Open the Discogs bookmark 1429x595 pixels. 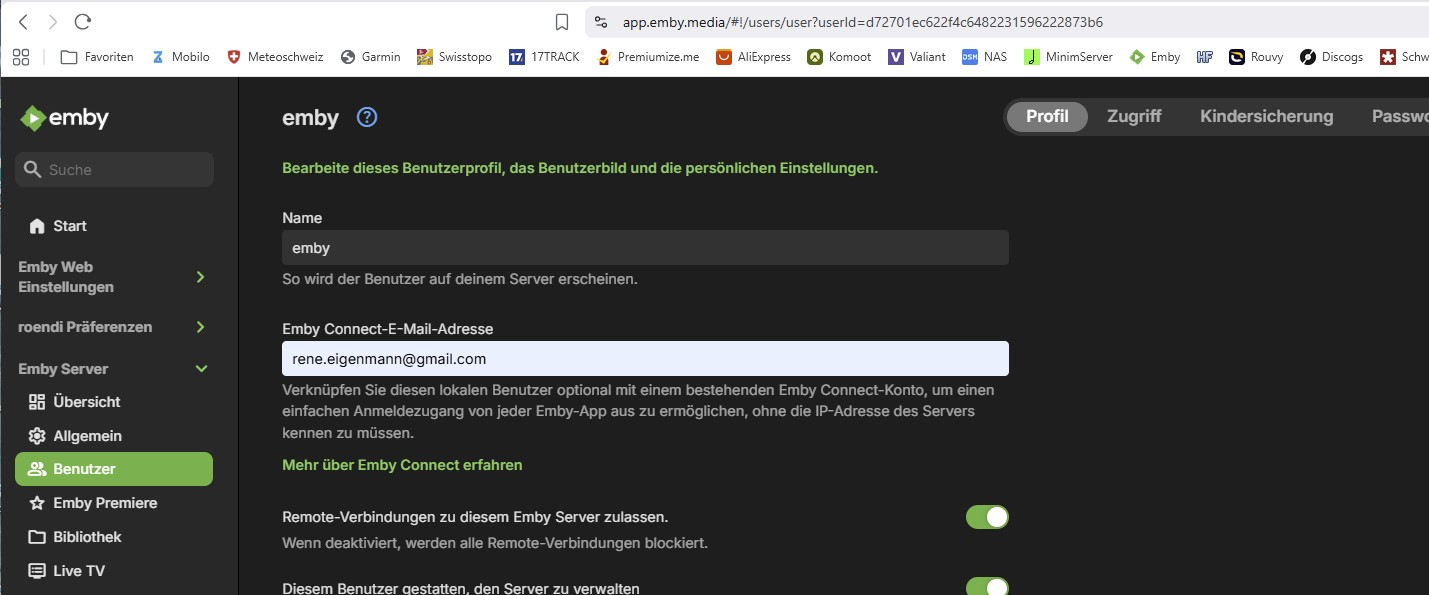[x=1331, y=57]
